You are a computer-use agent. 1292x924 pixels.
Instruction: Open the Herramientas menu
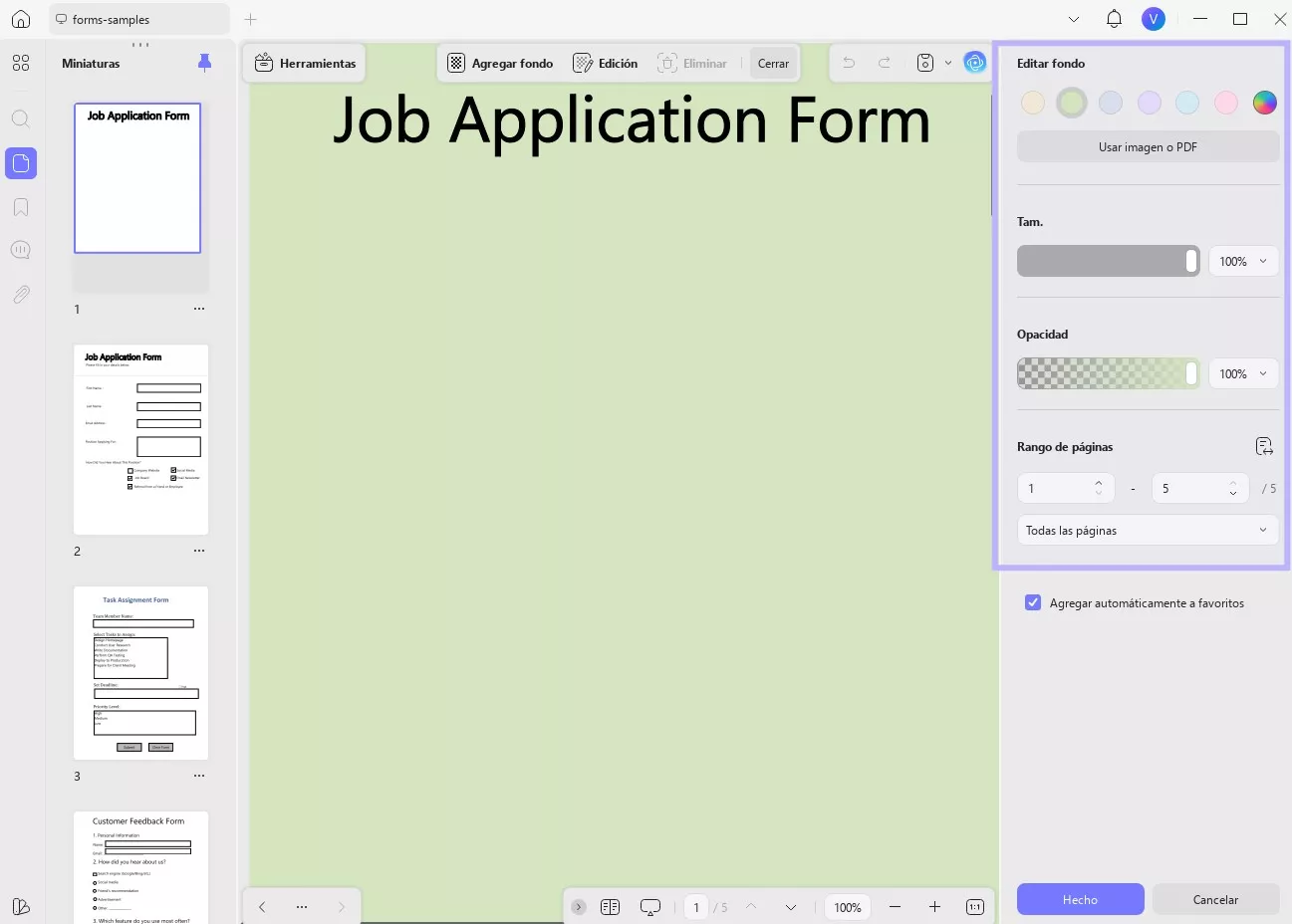pyautogui.click(x=305, y=63)
